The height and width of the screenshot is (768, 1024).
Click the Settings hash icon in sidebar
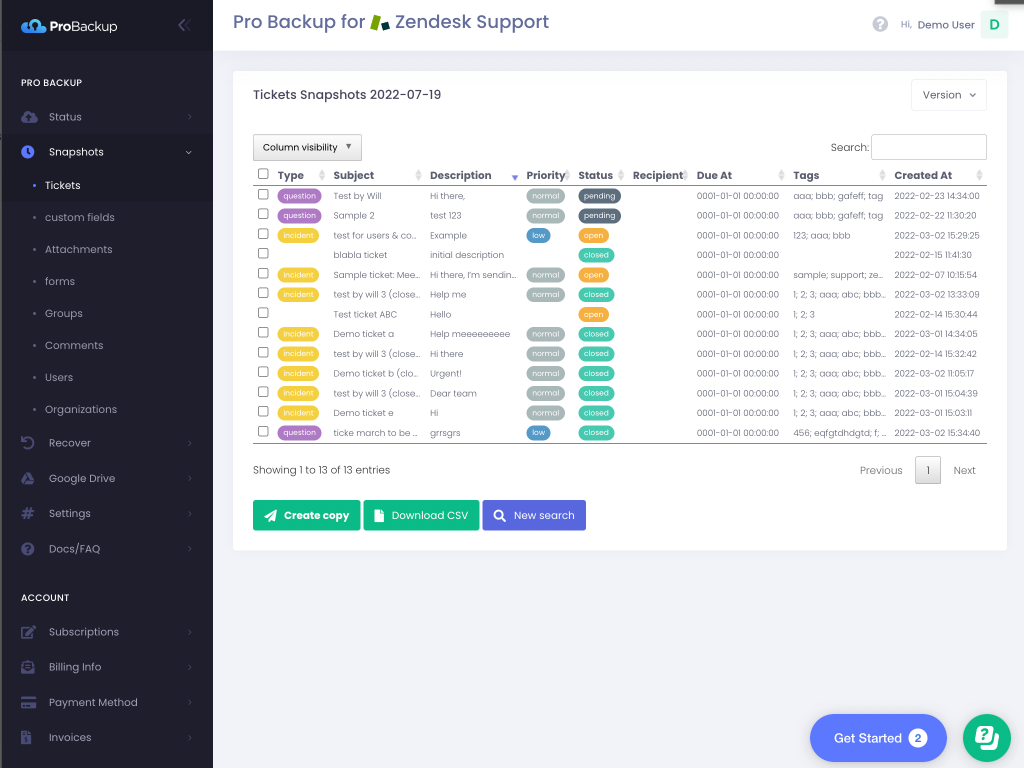pyautogui.click(x=29, y=513)
